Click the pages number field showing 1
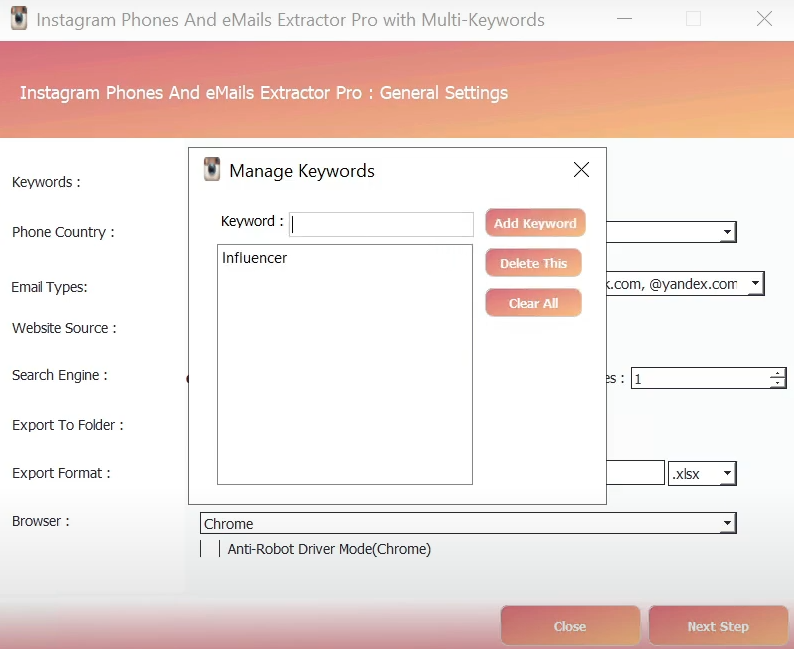 pyautogui.click(x=700, y=379)
